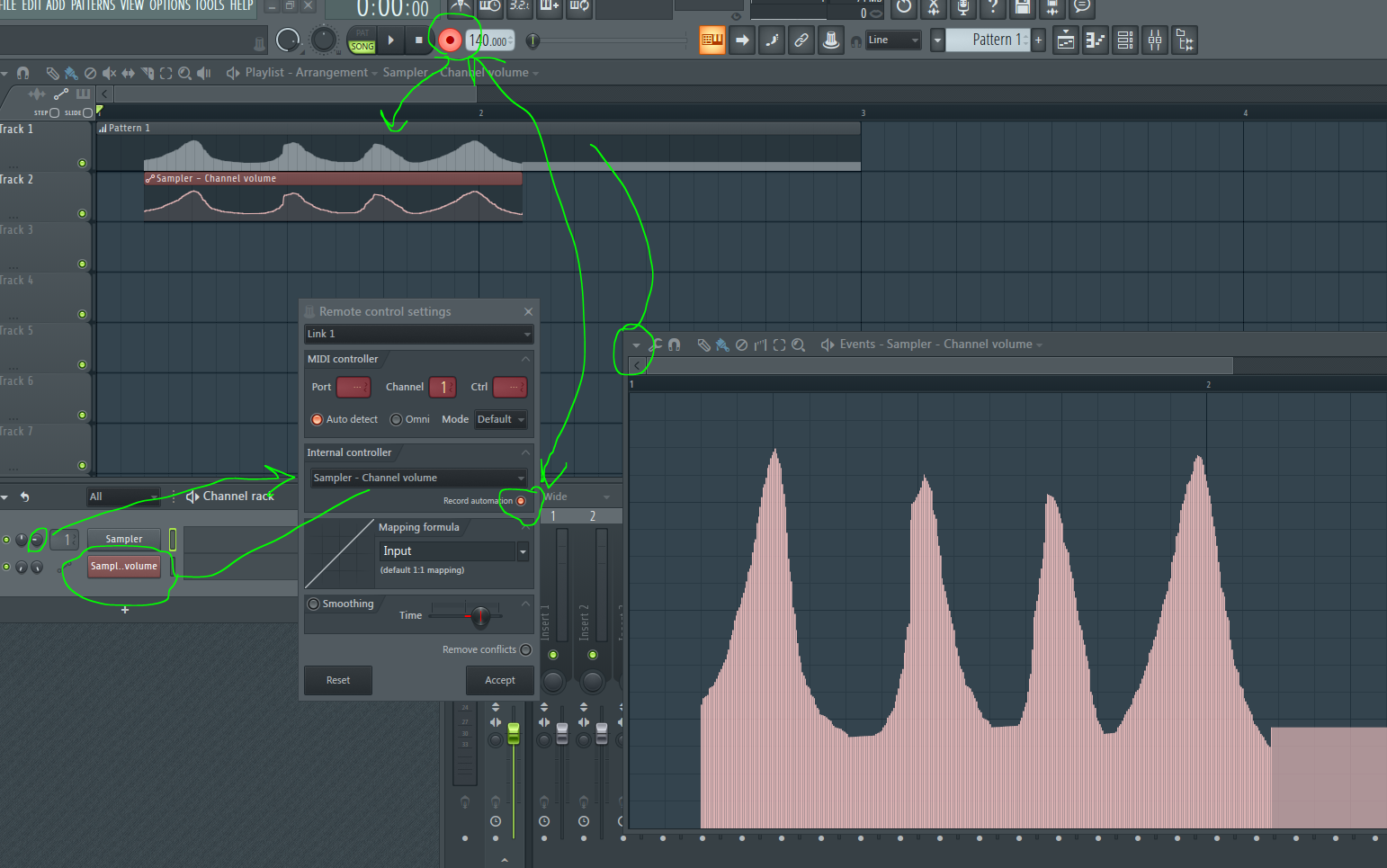Toggle mute light on Track 1
The width and height of the screenshot is (1387, 868).
click(x=83, y=163)
